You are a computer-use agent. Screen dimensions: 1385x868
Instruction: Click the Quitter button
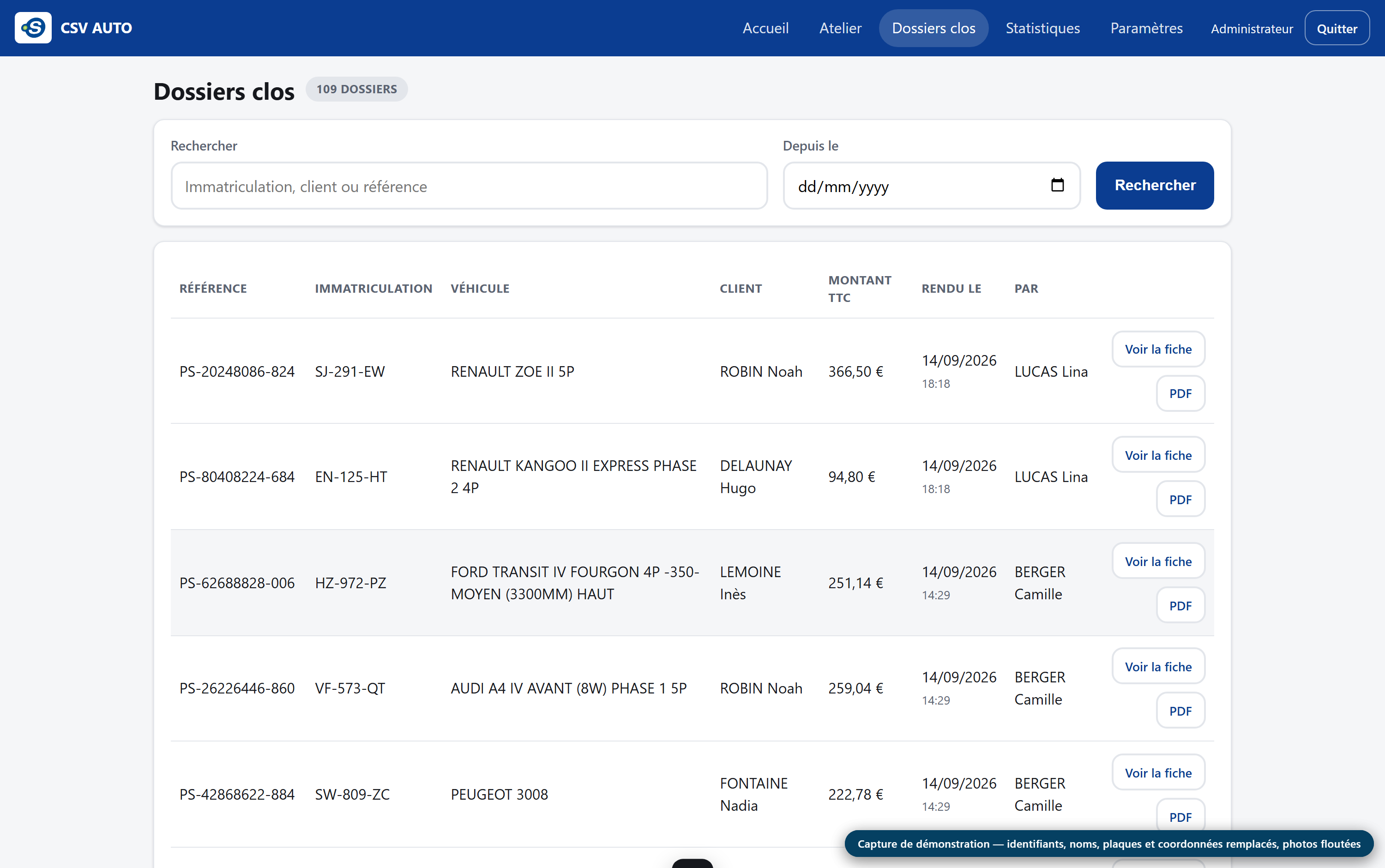point(1337,28)
